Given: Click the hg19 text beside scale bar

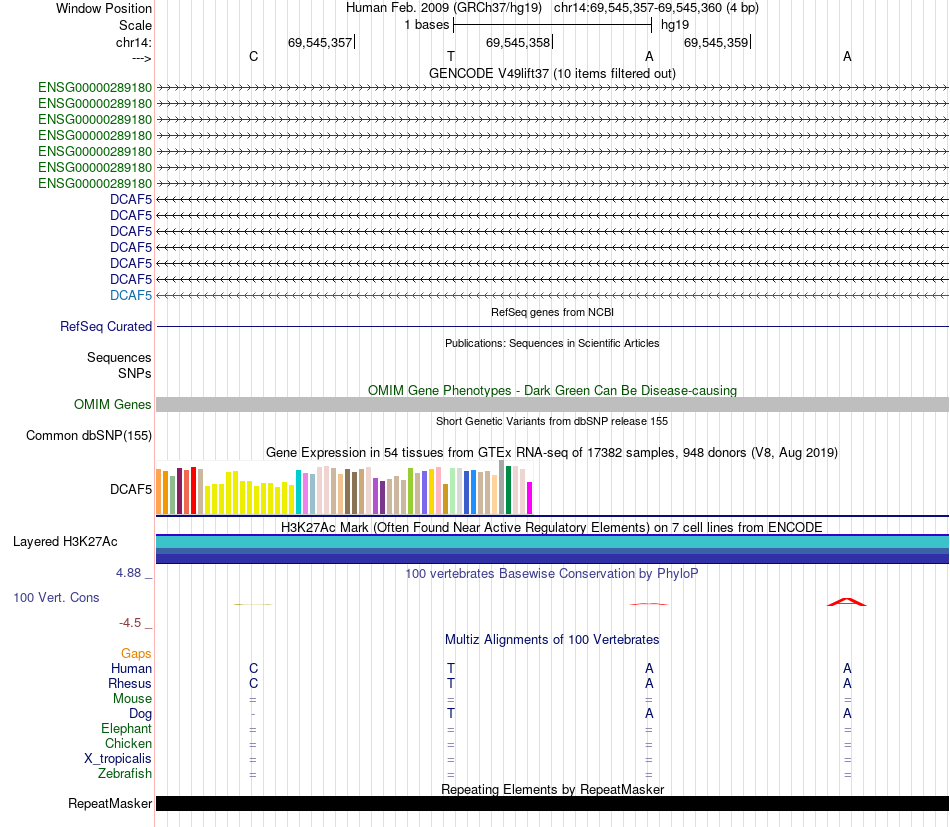Looking at the screenshot, I should [675, 25].
